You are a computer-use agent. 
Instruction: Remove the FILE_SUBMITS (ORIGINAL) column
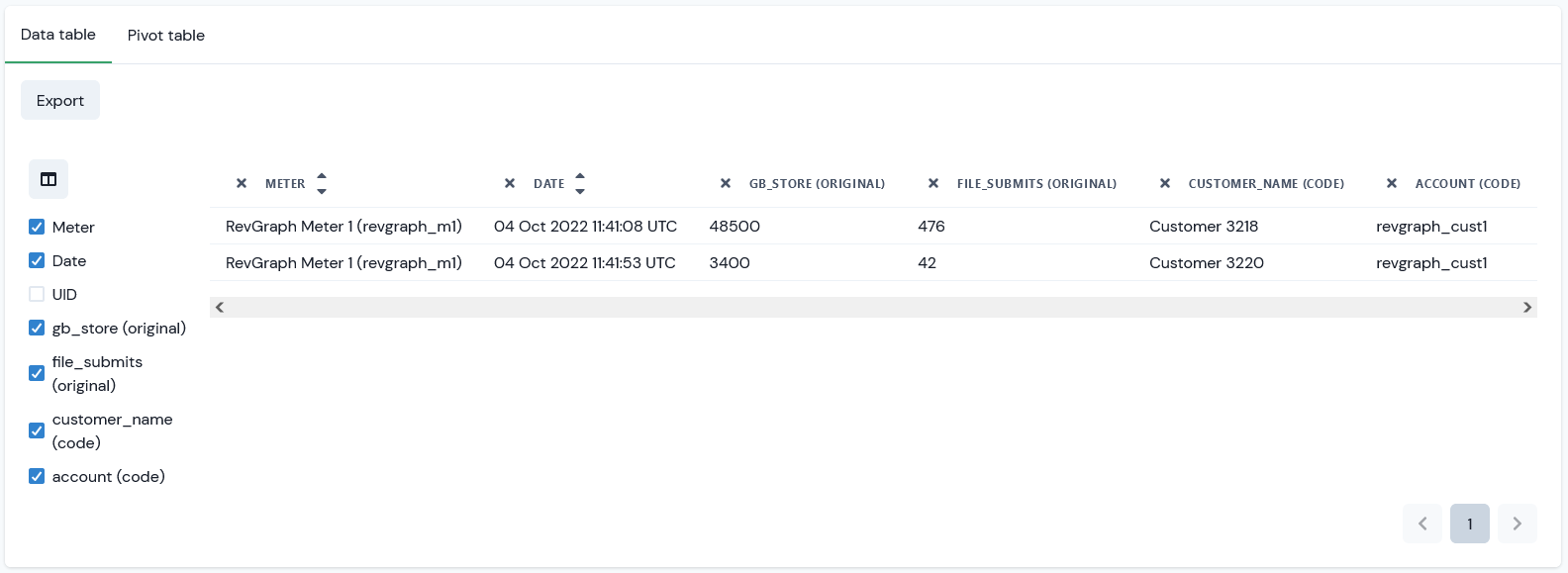click(933, 183)
